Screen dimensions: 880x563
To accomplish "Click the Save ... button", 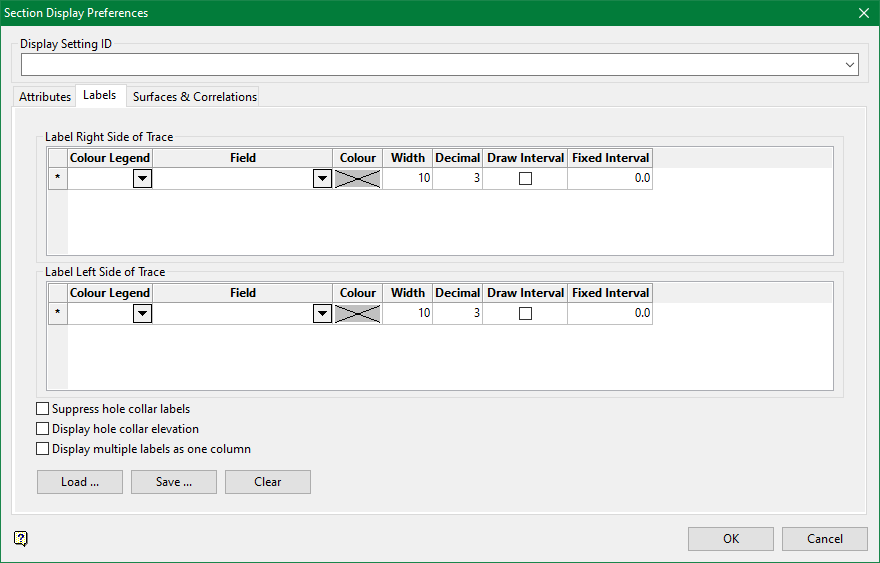I will pos(174,482).
